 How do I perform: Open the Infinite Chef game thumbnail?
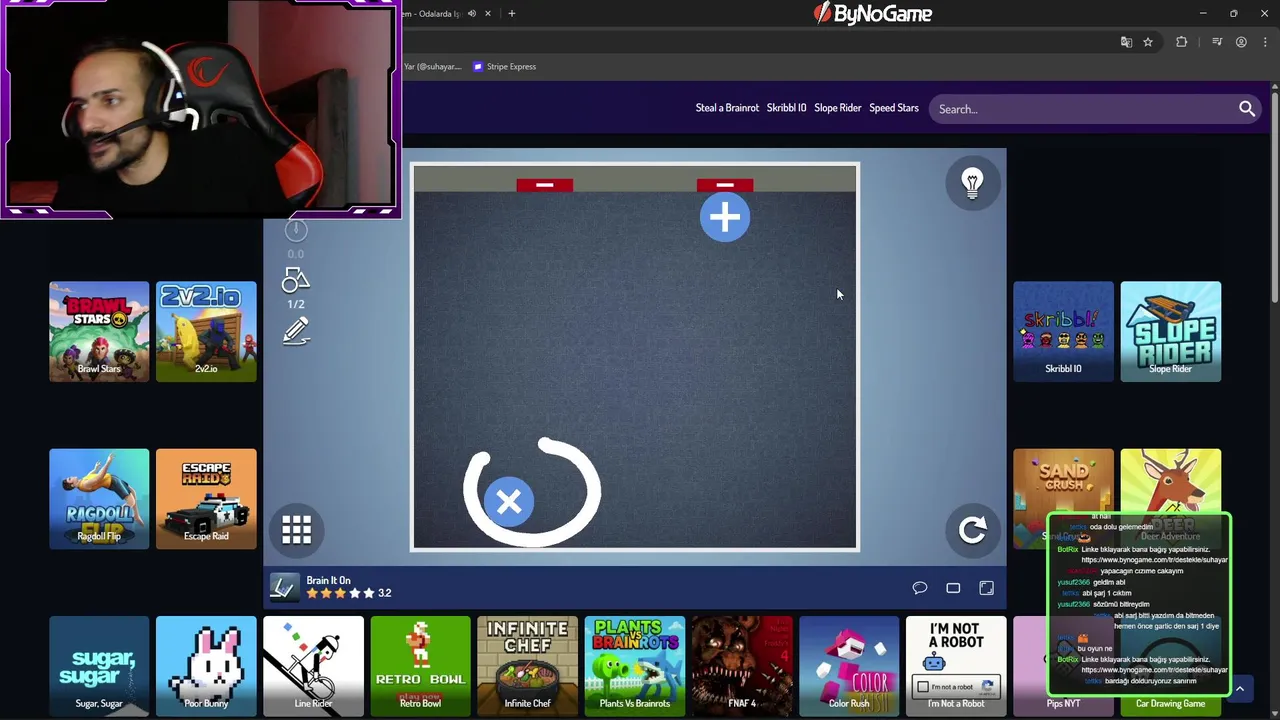click(527, 666)
